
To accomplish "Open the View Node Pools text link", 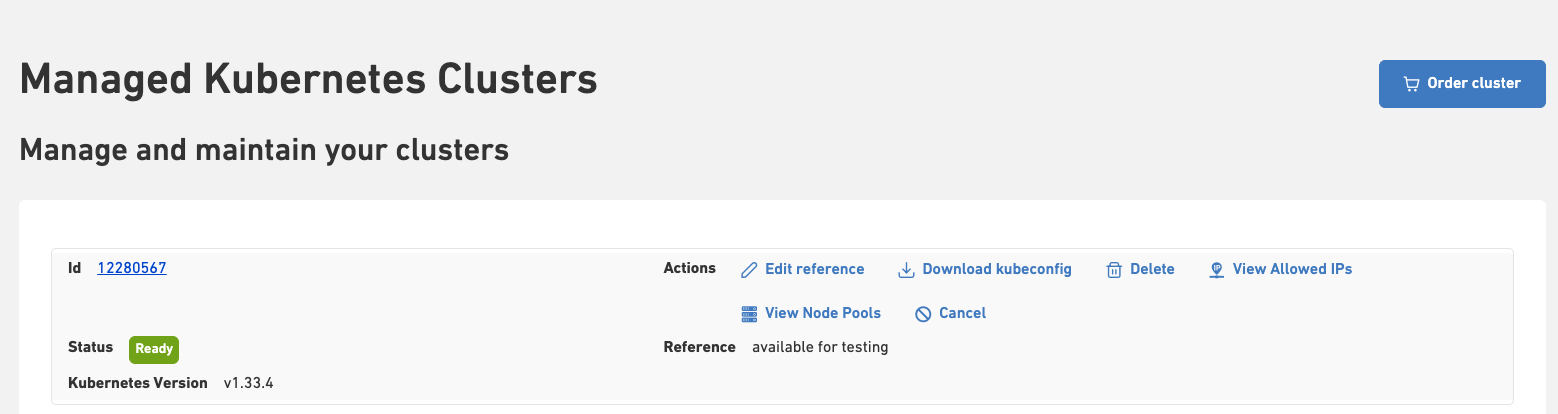I will tap(822, 313).
